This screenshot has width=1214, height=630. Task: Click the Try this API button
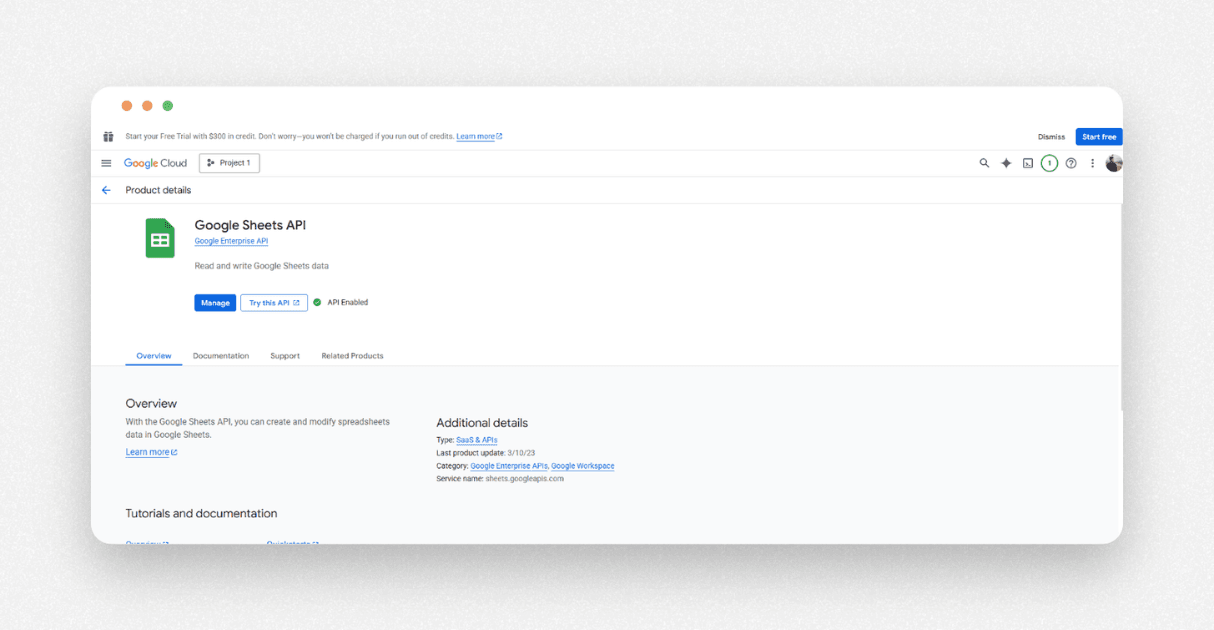pos(274,302)
